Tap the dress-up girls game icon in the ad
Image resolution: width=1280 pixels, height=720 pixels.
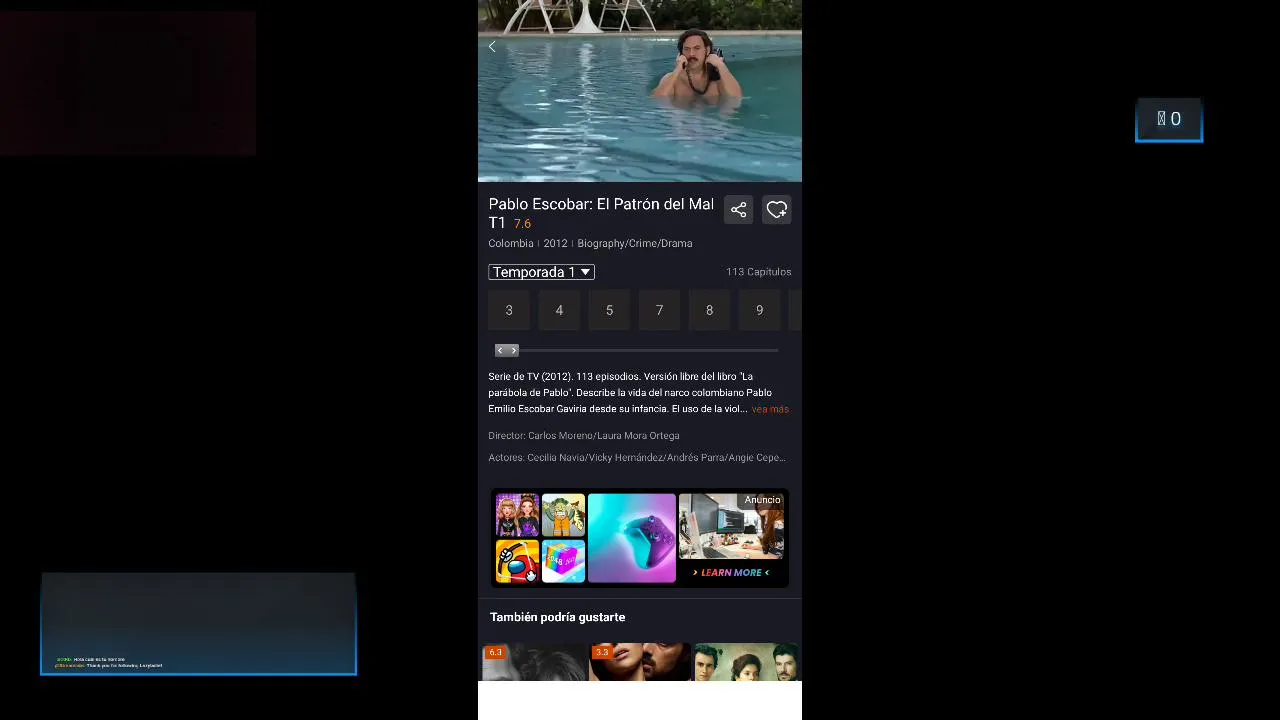(517, 515)
